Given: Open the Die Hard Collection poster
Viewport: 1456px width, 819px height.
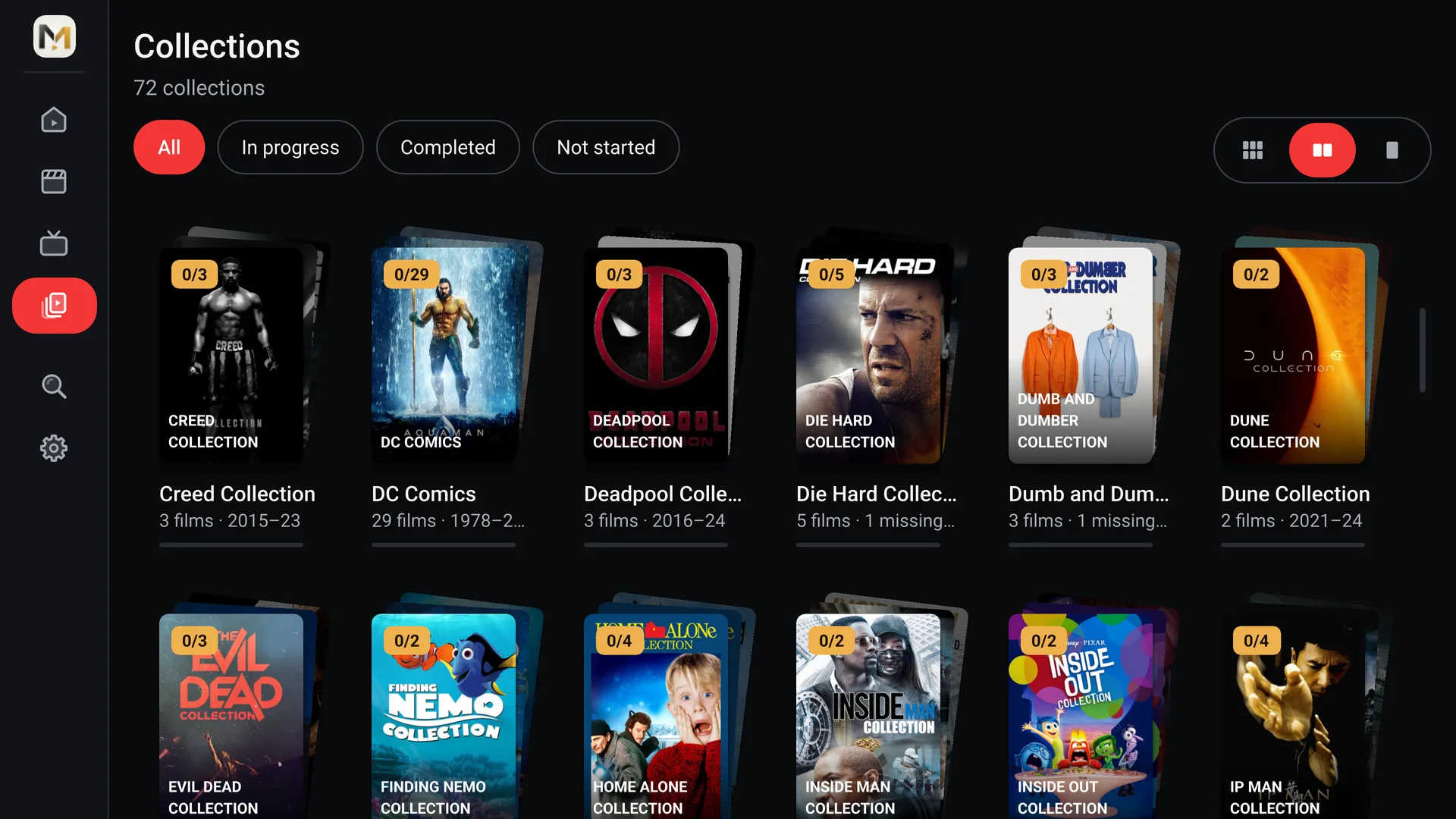Looking at the screenshot, I should click(x=868, y=355).
